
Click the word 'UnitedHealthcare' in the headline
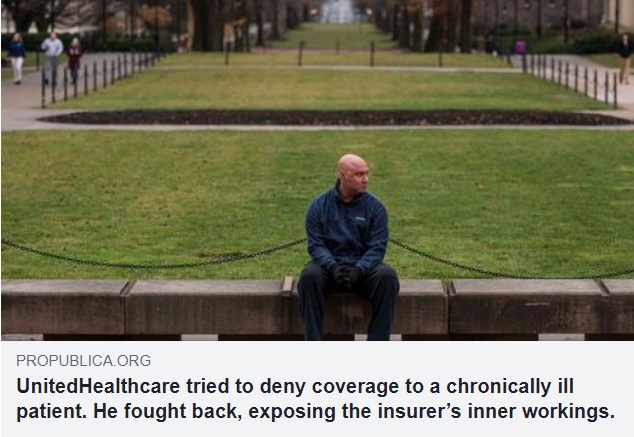98,386
